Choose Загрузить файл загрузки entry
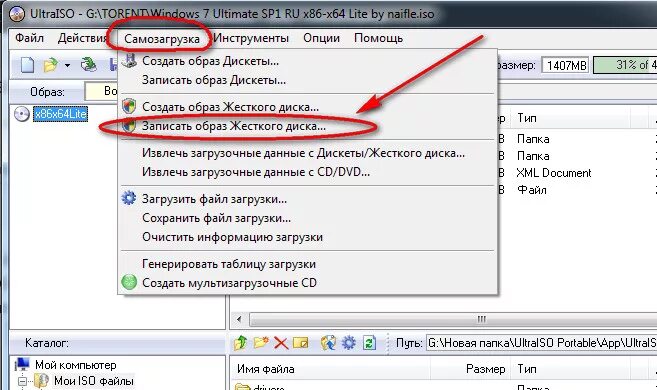The width and height of the screenshot is (657, 390). [308, 199]
